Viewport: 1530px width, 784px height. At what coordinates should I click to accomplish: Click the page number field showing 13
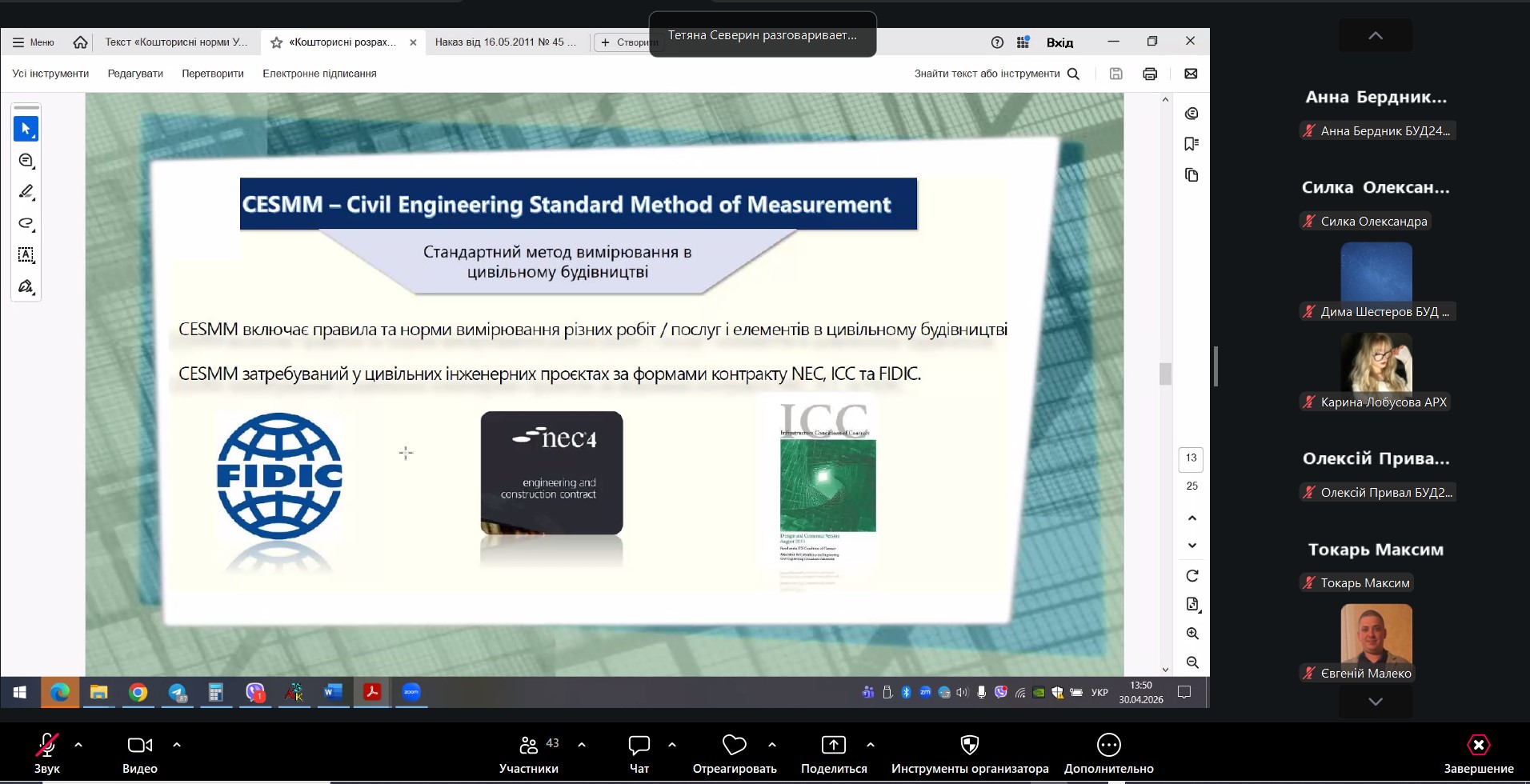tap(1192, 458)
